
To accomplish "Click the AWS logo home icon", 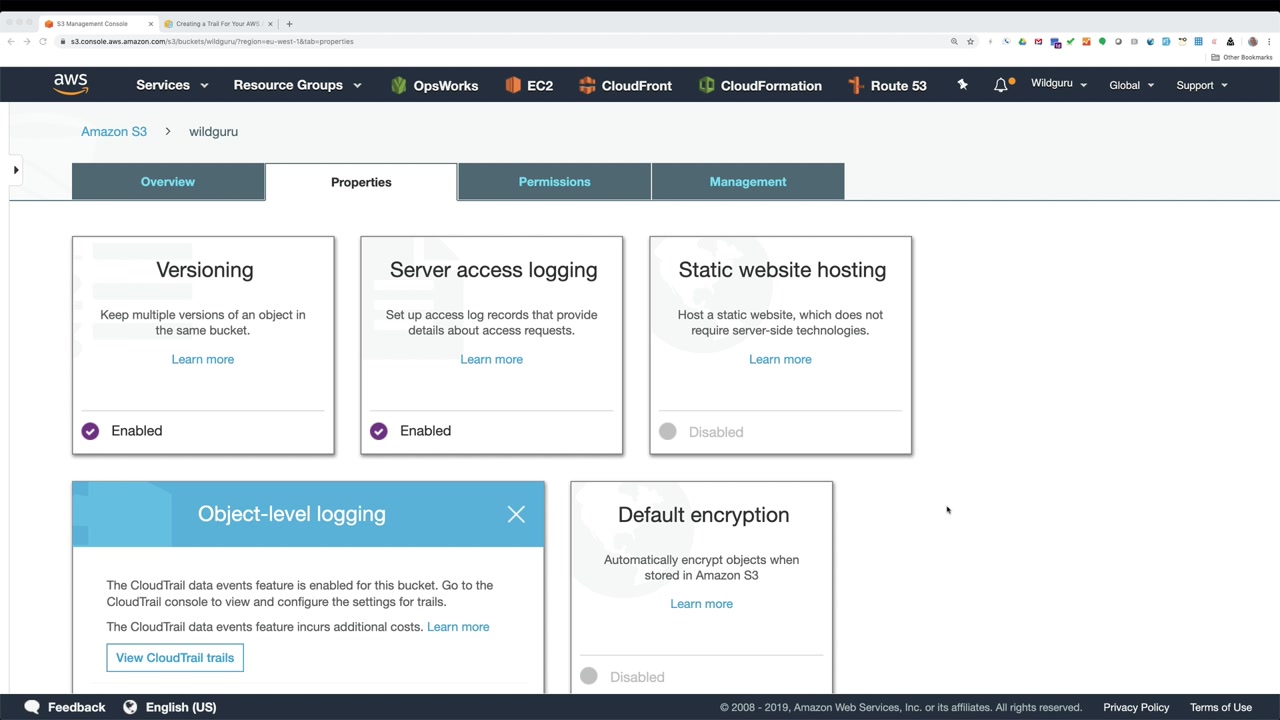I will coord(71,85).
